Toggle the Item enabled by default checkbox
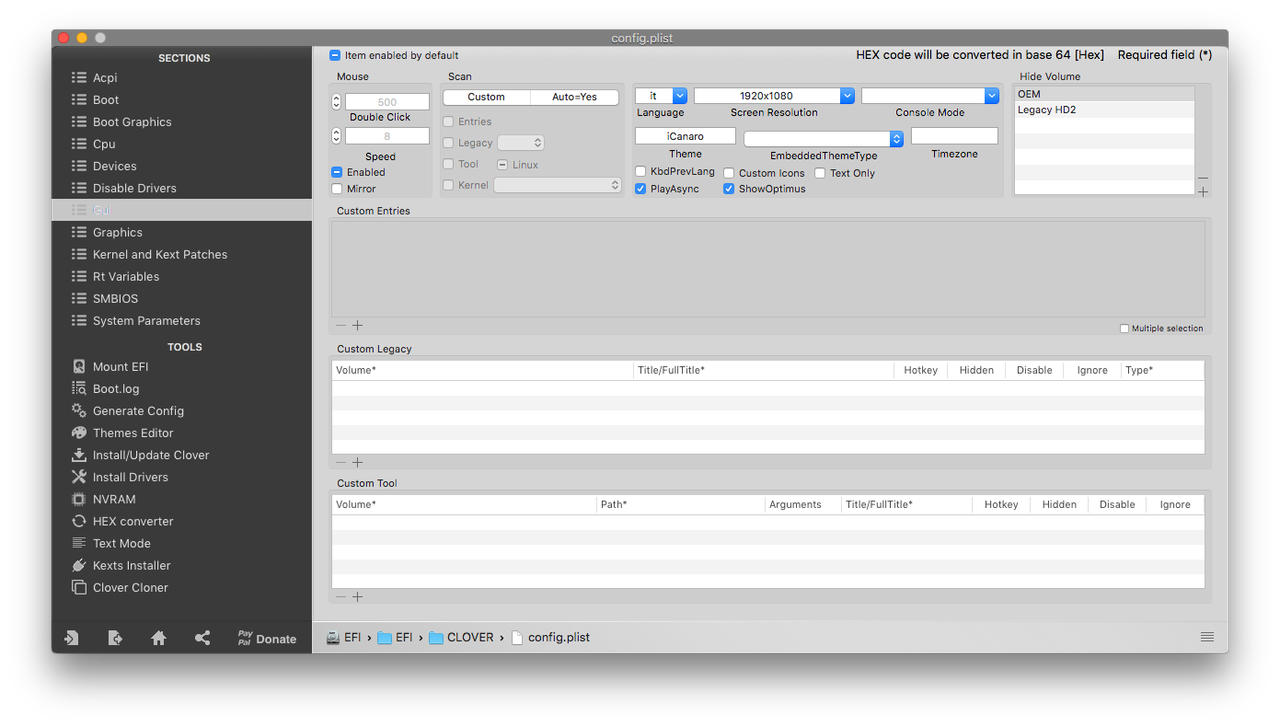 click(335, 55)
